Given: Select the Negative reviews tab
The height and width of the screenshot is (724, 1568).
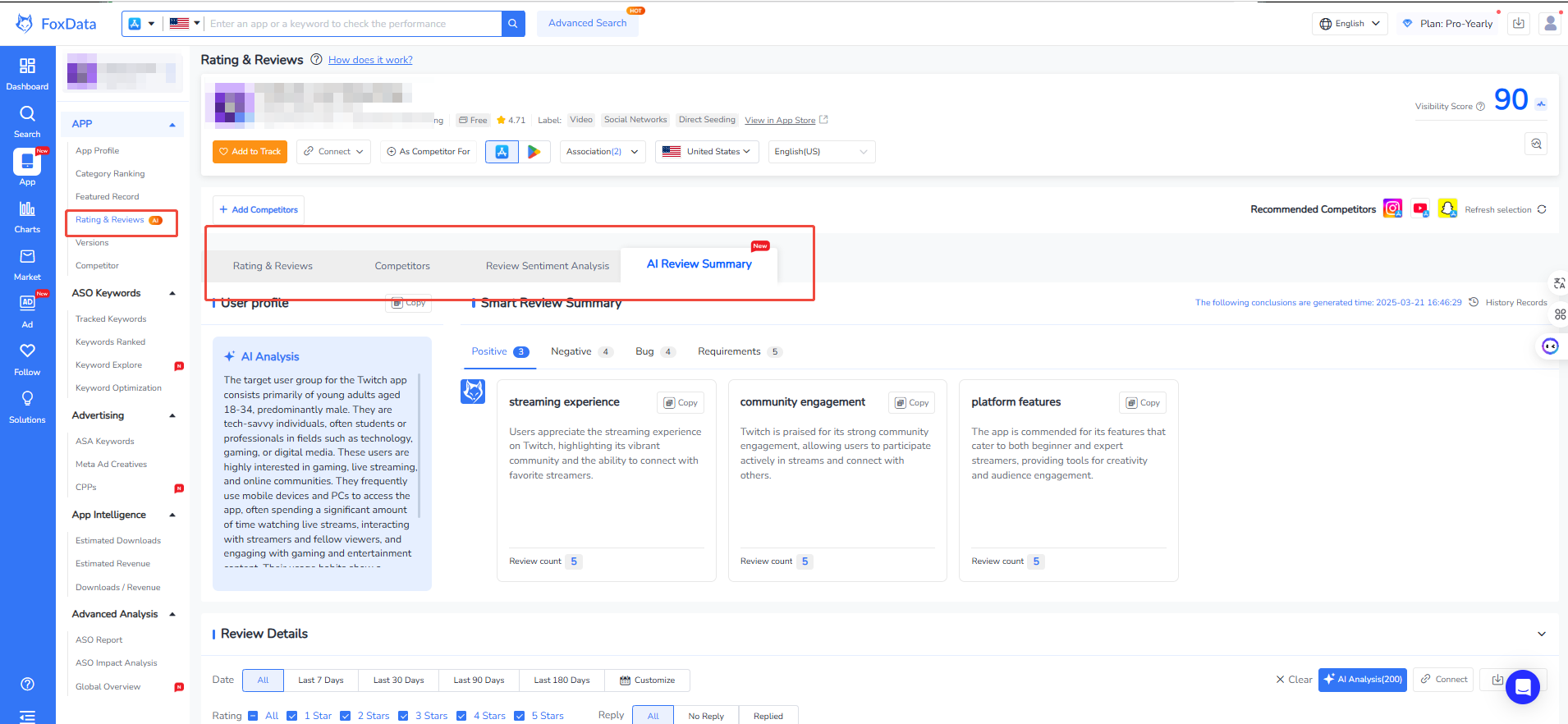Looking at the screenshot, I should (581, 351).
